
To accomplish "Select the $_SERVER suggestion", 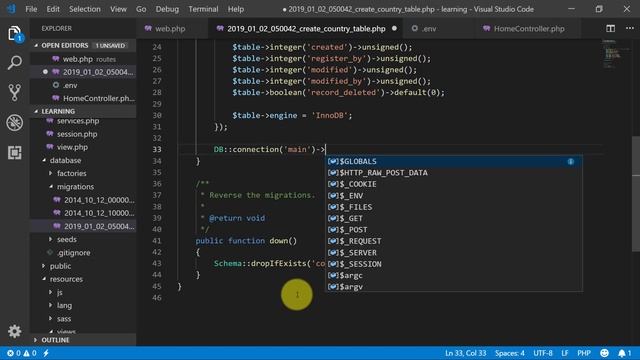I will (x=453, y=253).
